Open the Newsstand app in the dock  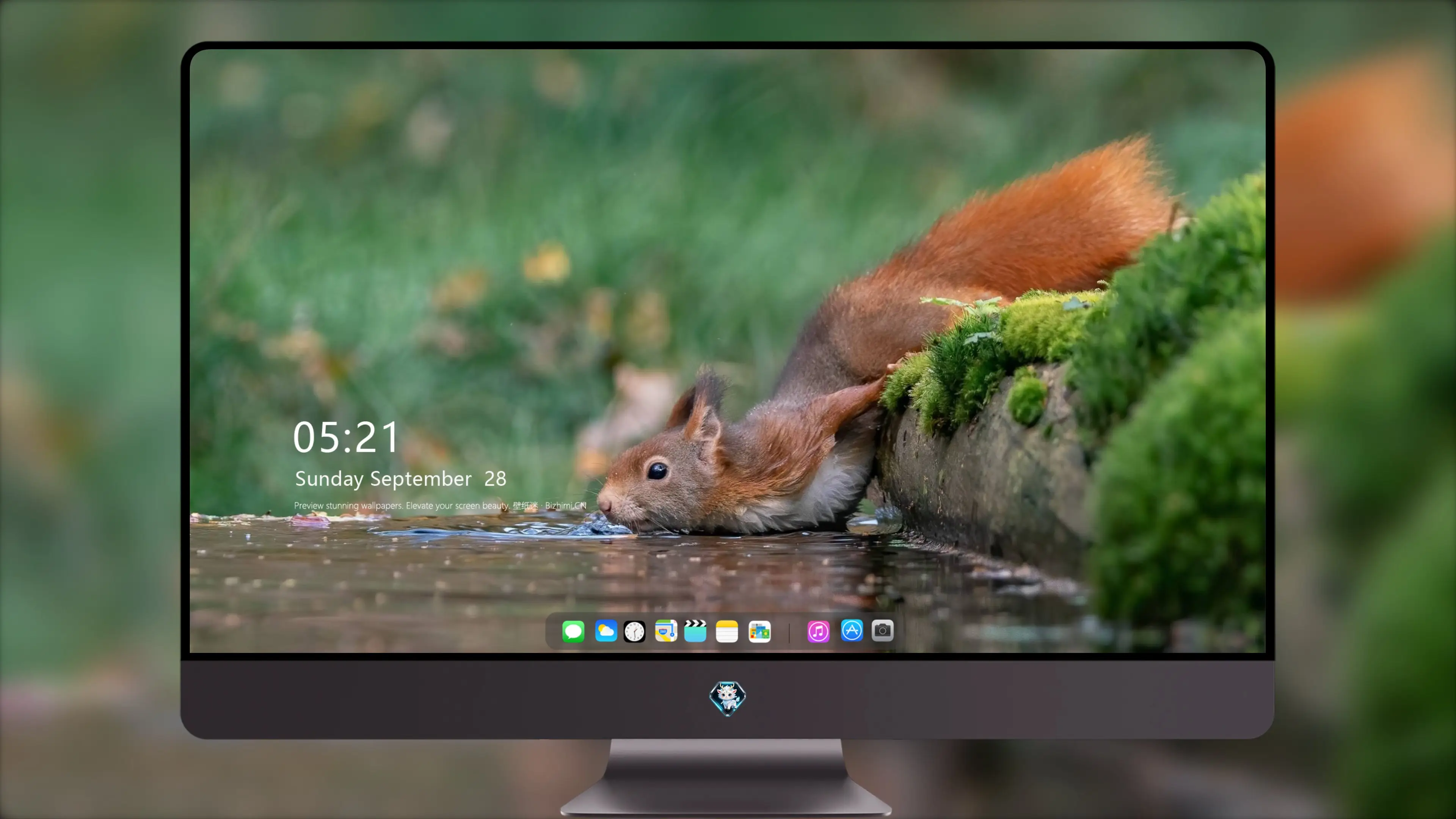759,631
